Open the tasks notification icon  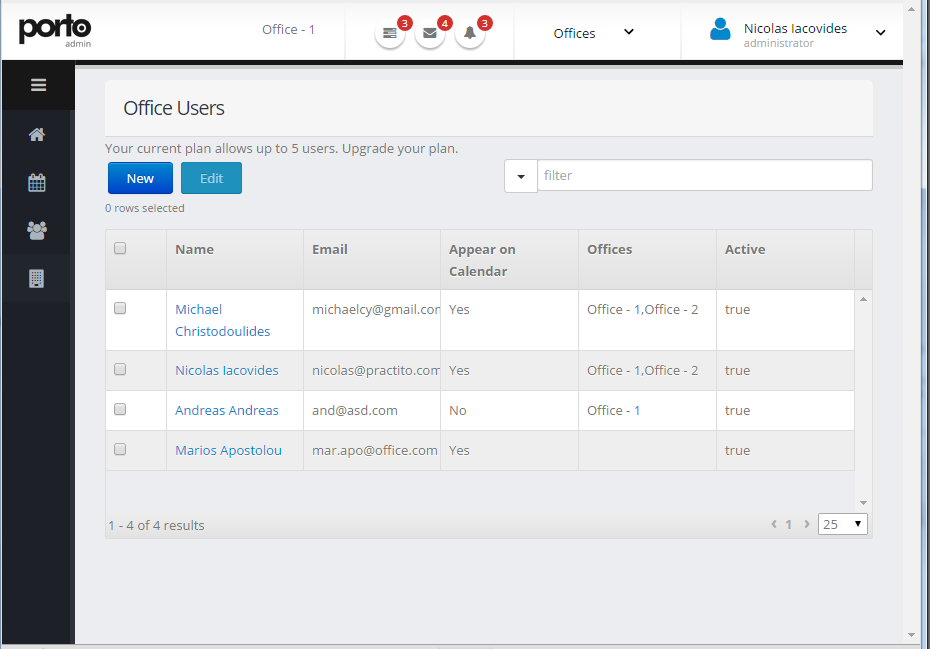click(390, 33)
